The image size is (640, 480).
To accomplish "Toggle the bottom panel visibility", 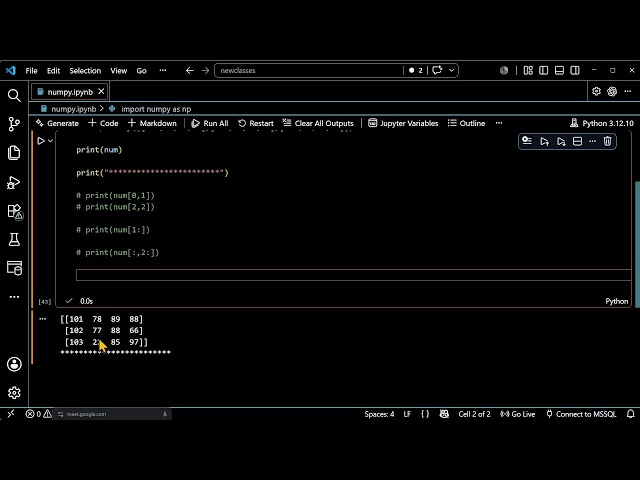I will coord(559,71).
